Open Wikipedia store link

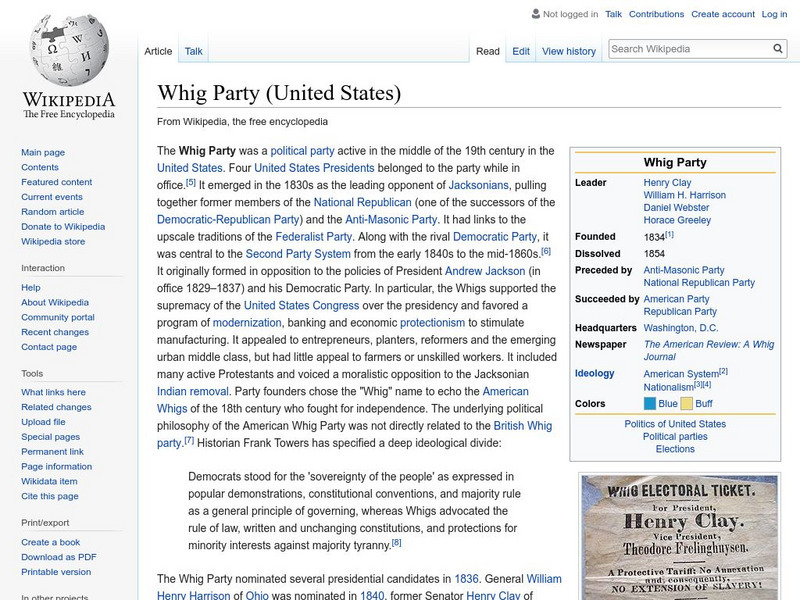53,241
